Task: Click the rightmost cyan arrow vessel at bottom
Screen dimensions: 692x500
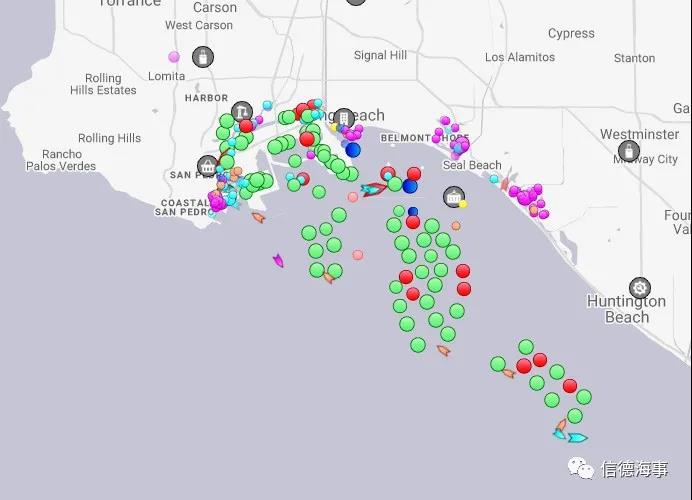Action: [577, 437]
